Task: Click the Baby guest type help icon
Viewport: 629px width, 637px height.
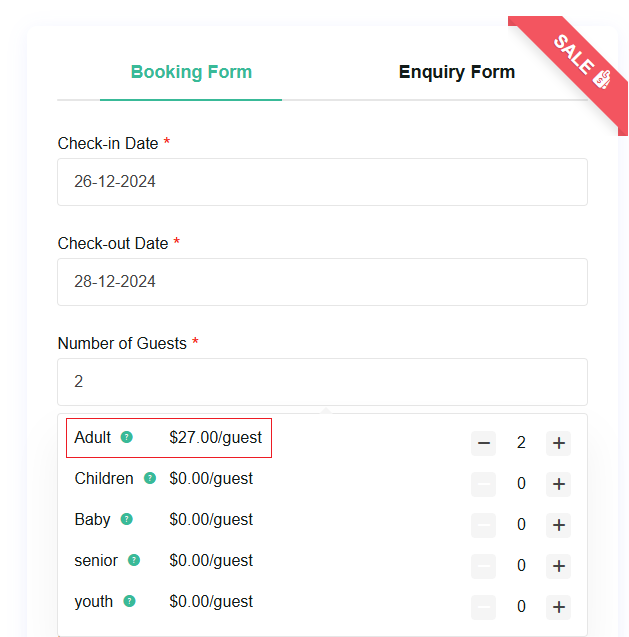Action: coord(127,519)
